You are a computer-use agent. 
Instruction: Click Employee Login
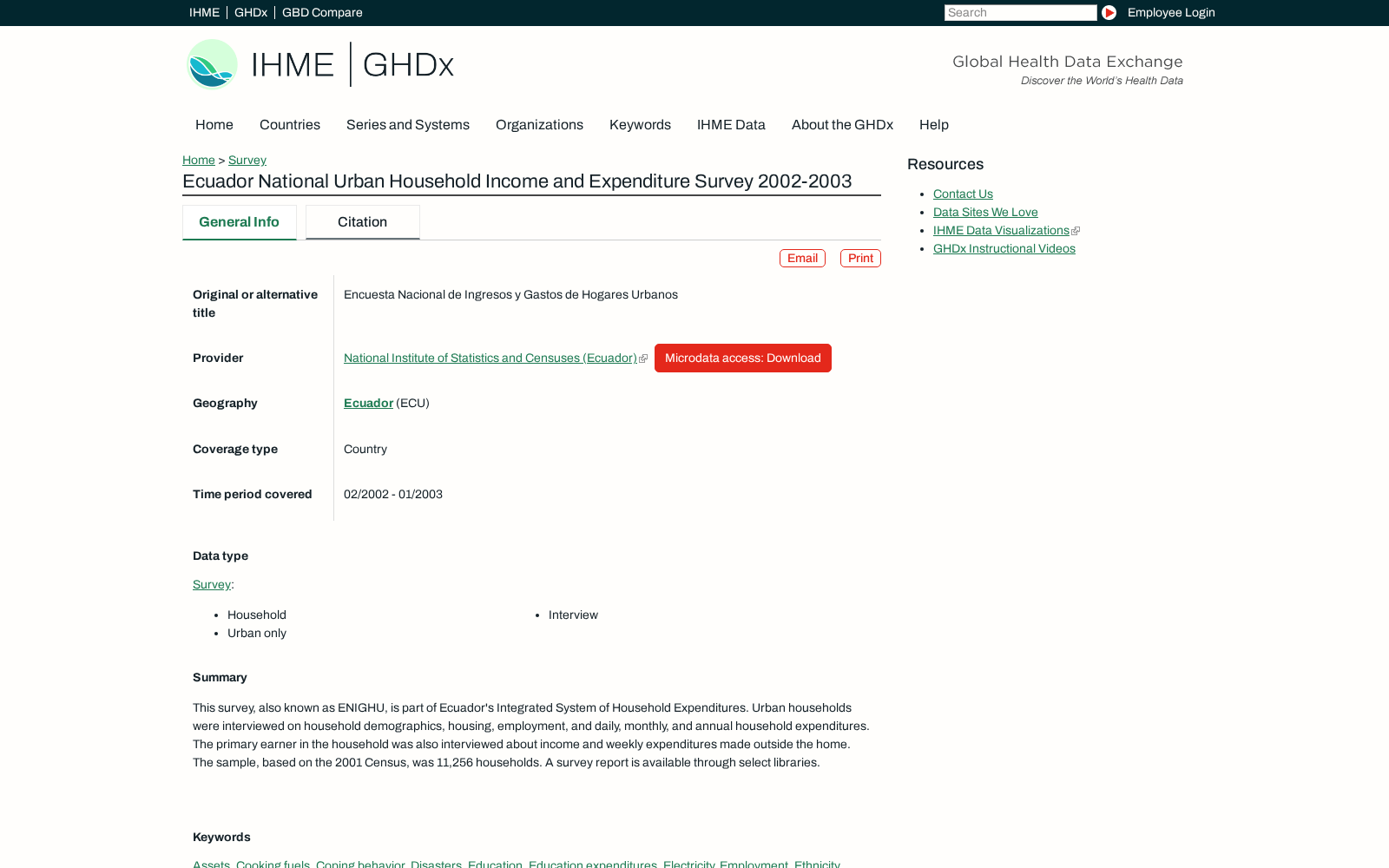[1171, 12]
